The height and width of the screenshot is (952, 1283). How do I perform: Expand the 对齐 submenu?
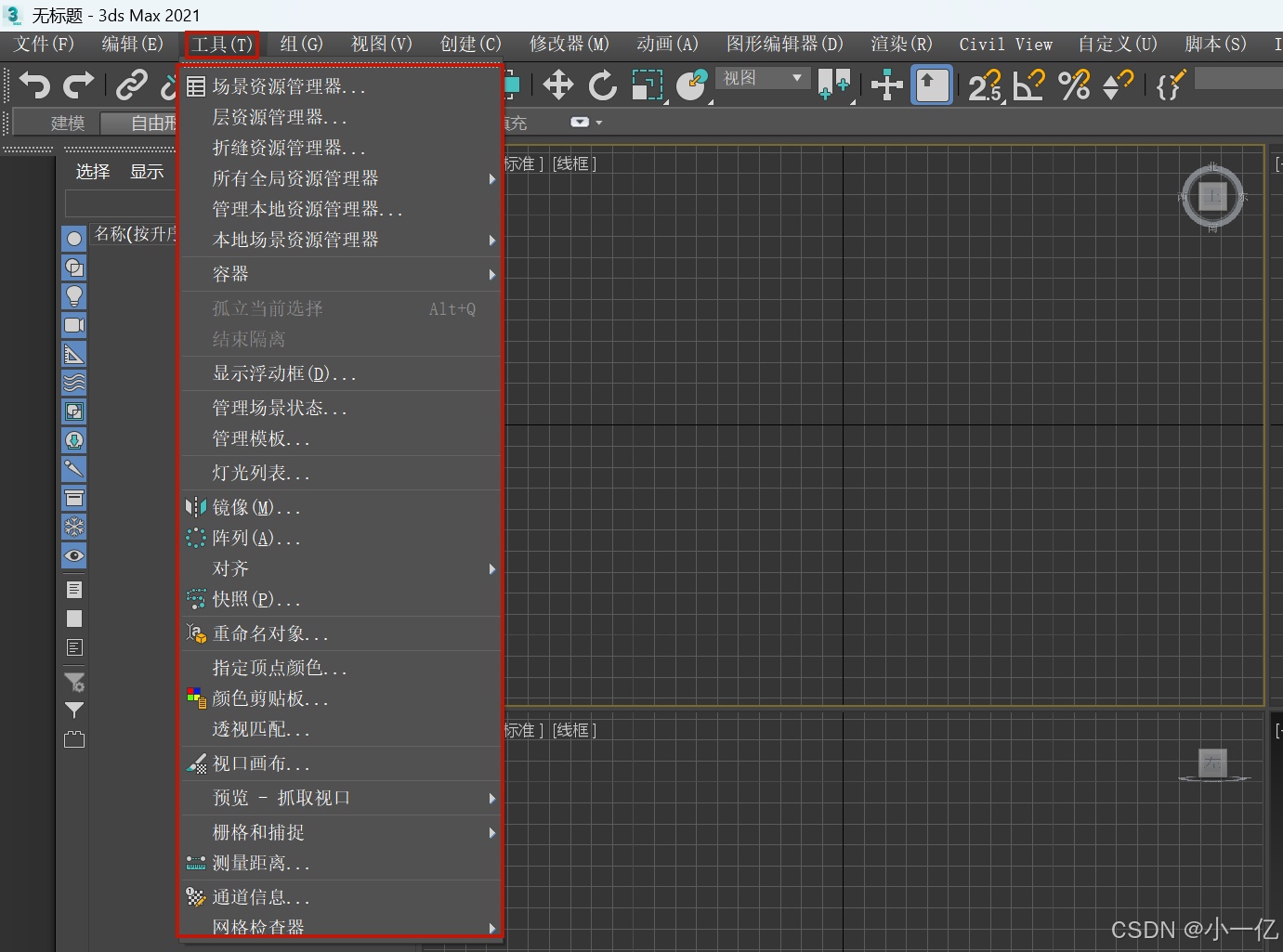(x=341, y=568)
